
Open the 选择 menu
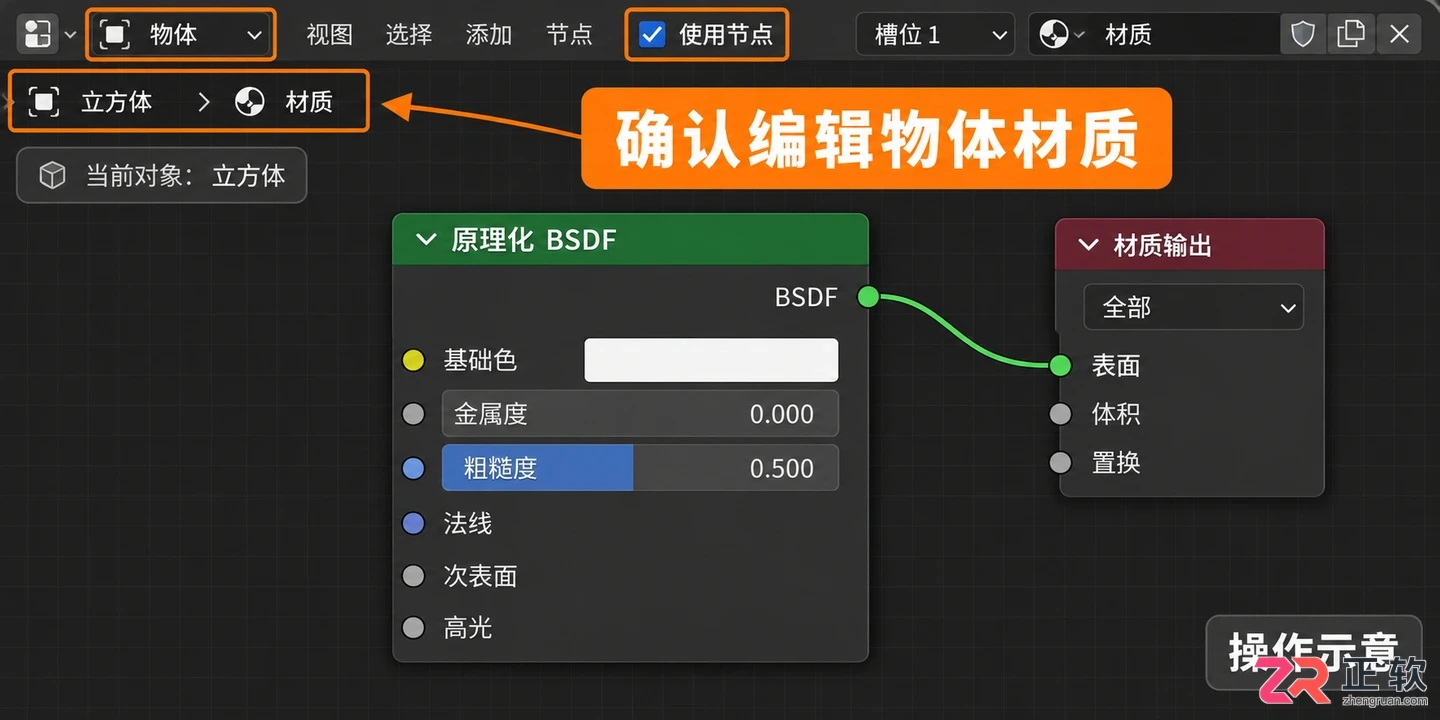click(x=409, y=35)
